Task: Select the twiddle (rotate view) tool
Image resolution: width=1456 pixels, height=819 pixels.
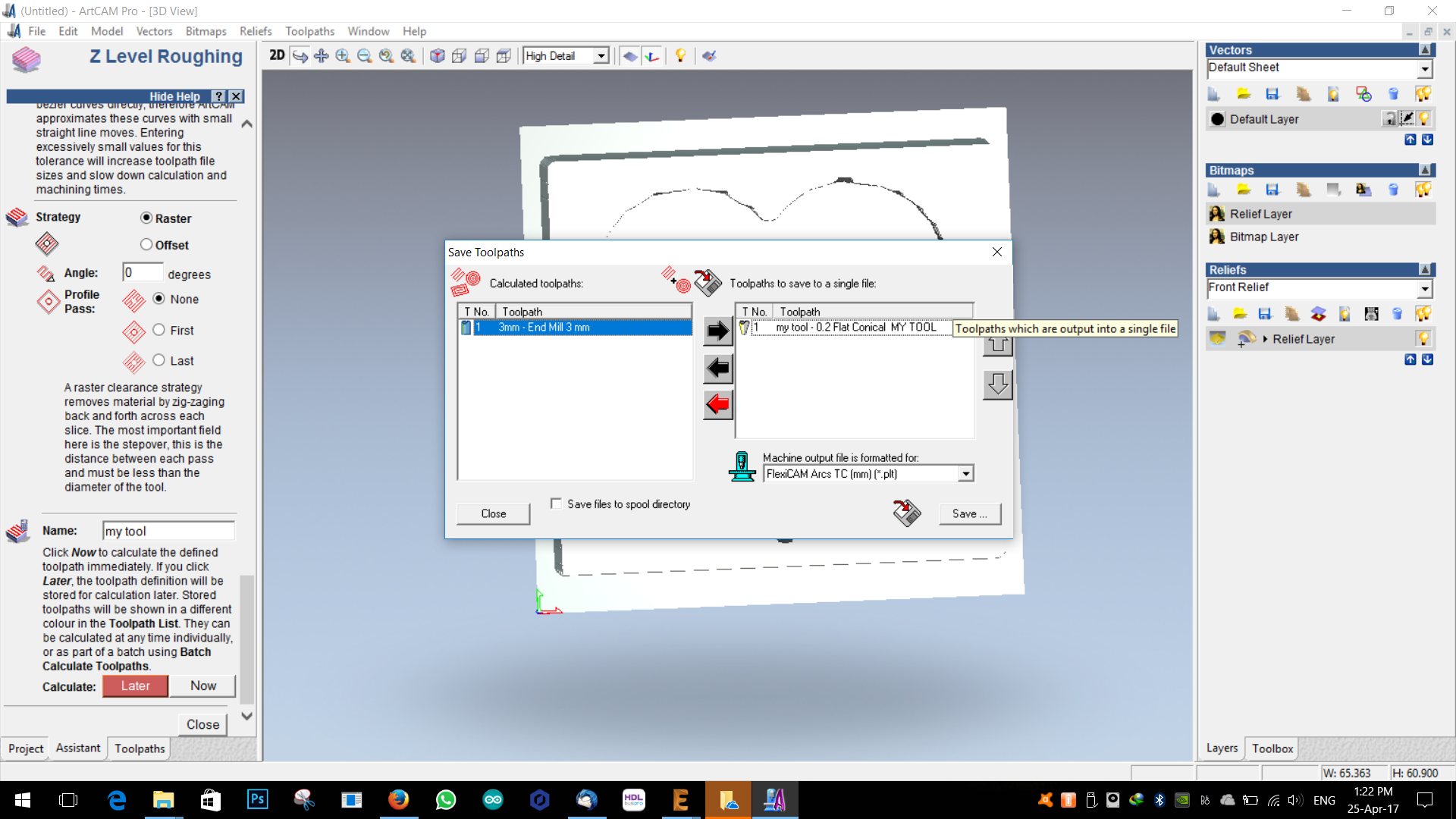Action: [x=300, y=55]
